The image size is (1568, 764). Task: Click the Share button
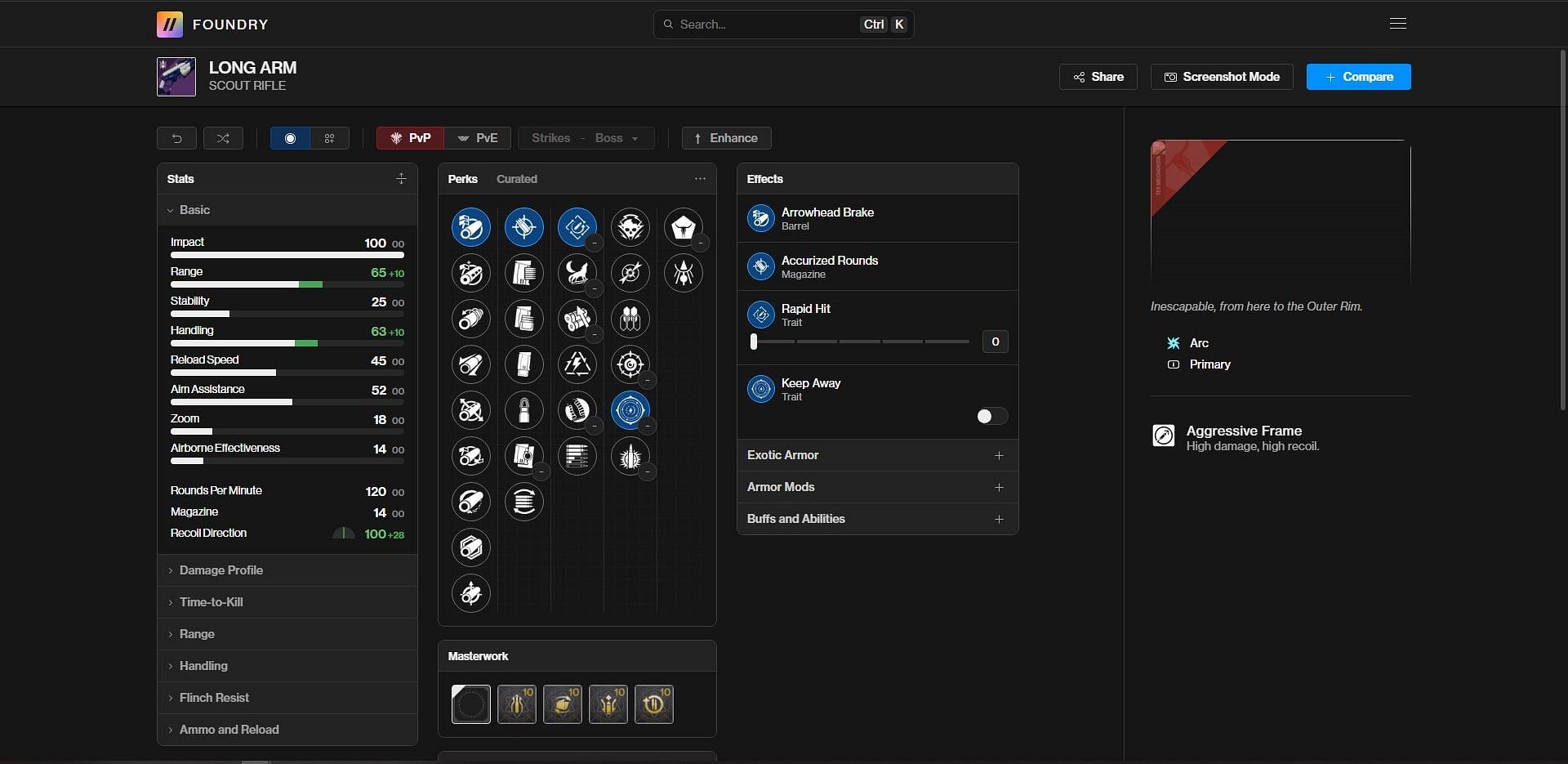[x=1098, y=77]
